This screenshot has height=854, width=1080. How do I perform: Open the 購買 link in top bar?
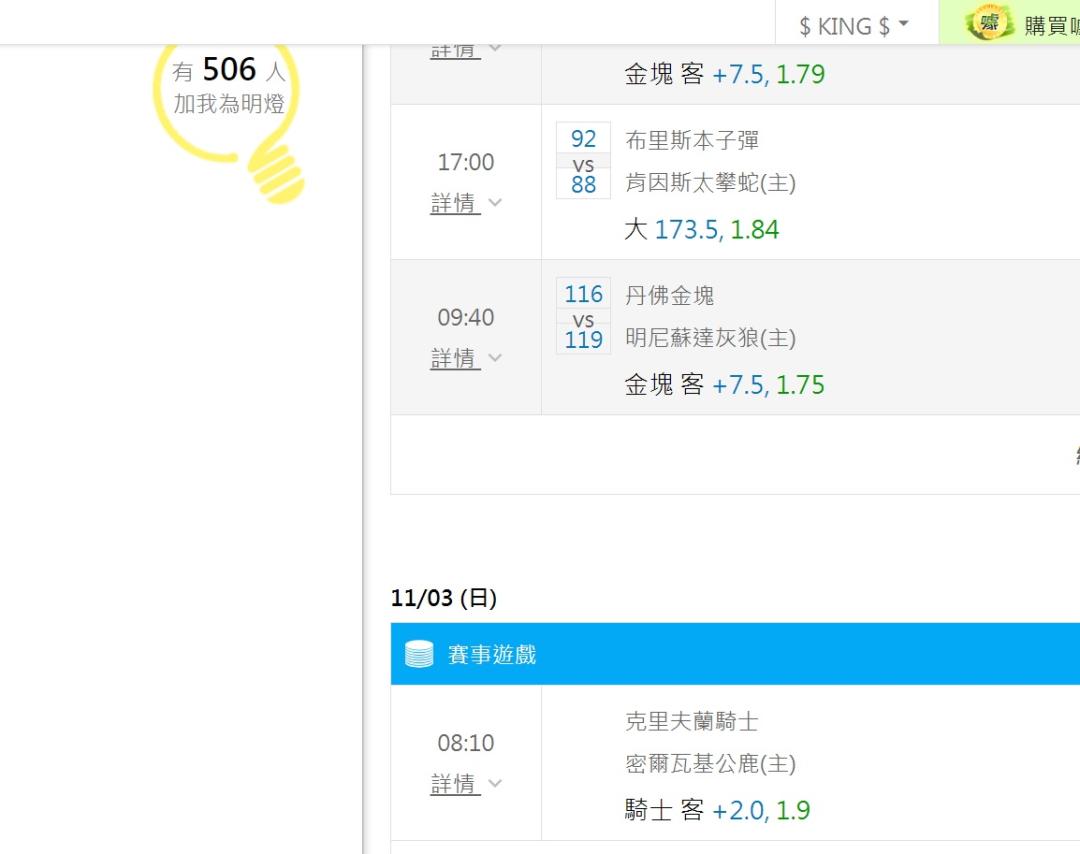pos(1051,25)
